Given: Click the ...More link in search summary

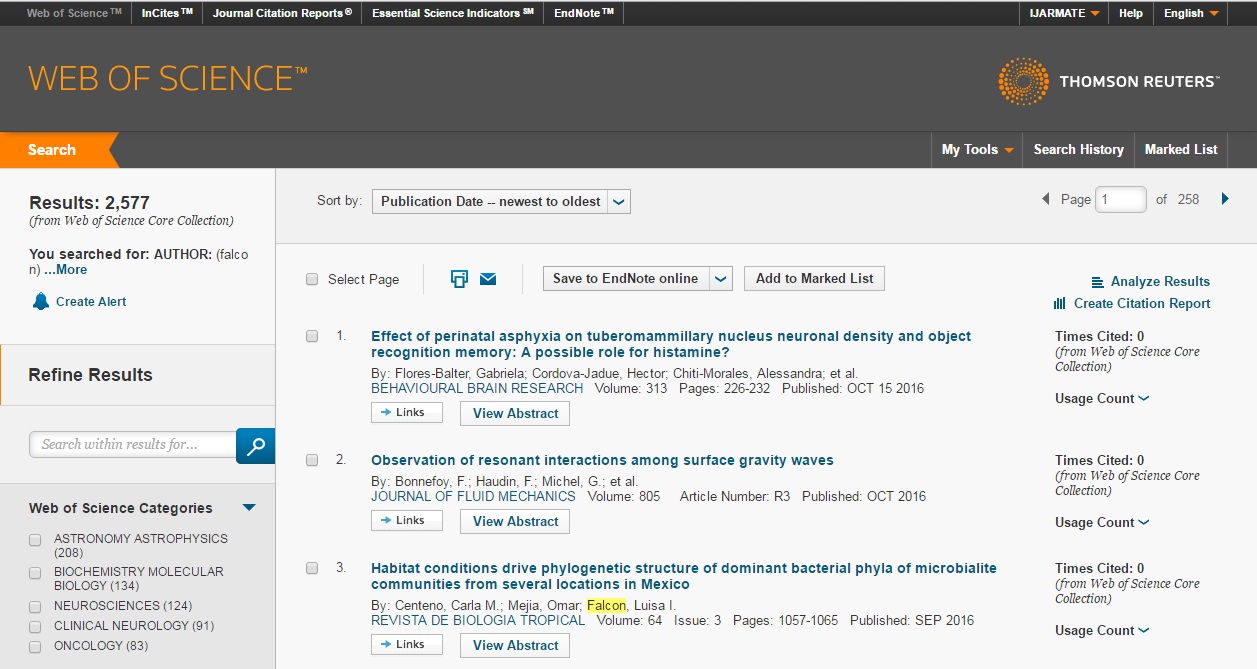Looking at the screenshot, I should (66, 270).
